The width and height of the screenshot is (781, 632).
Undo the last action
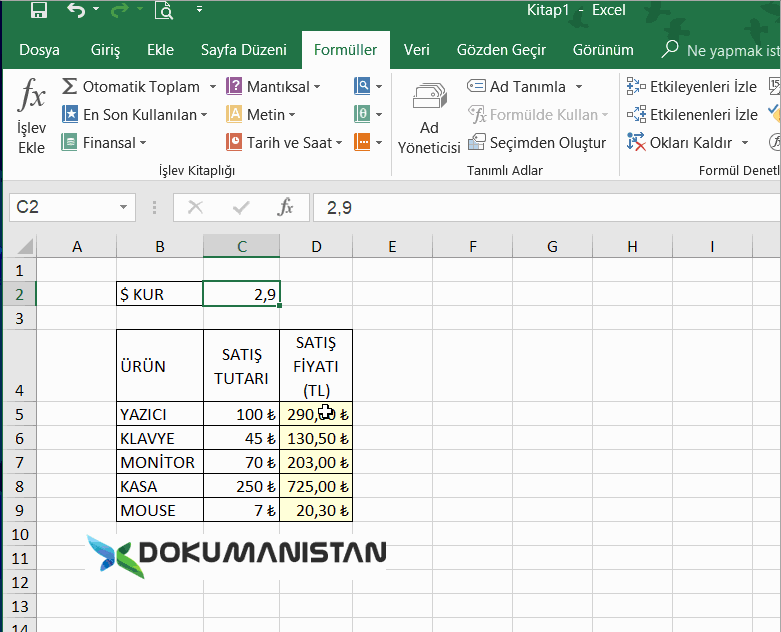[x=76, y=9]
